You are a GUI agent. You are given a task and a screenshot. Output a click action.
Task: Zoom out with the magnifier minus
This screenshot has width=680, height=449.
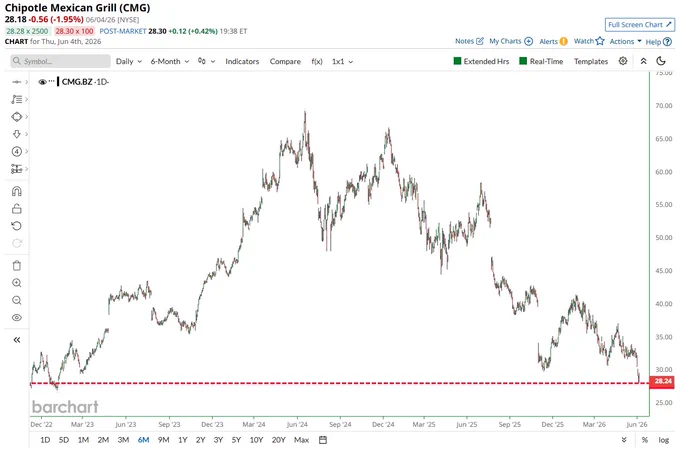tap(16, 300)
